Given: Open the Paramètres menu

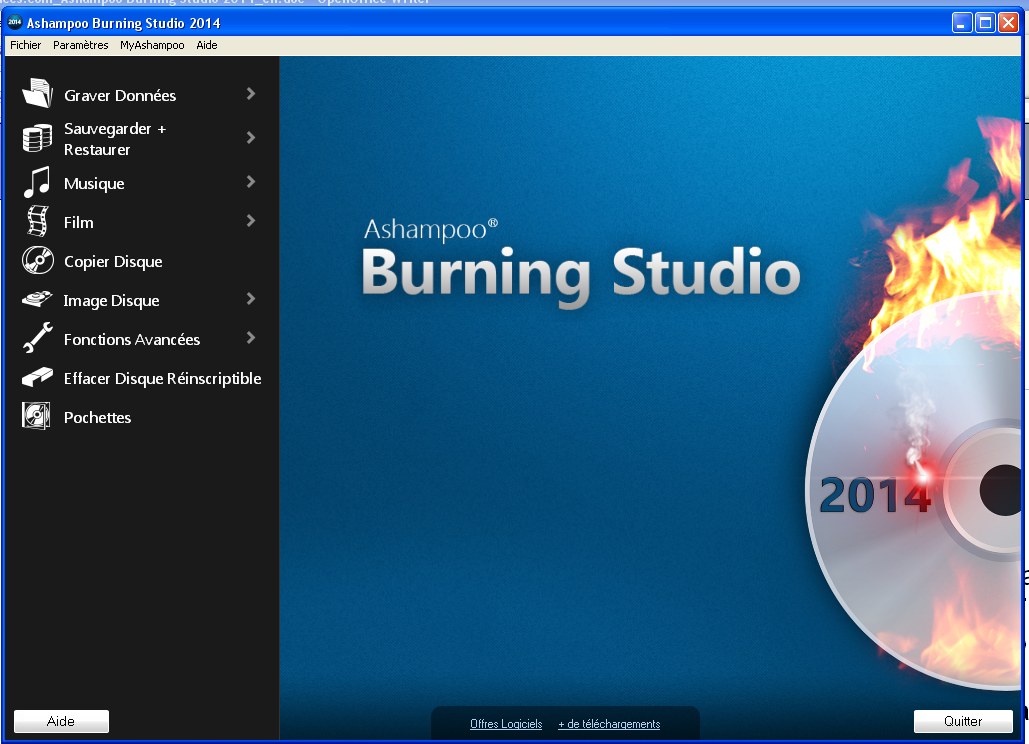Looking at the screenshot, I should click(81, 45).
